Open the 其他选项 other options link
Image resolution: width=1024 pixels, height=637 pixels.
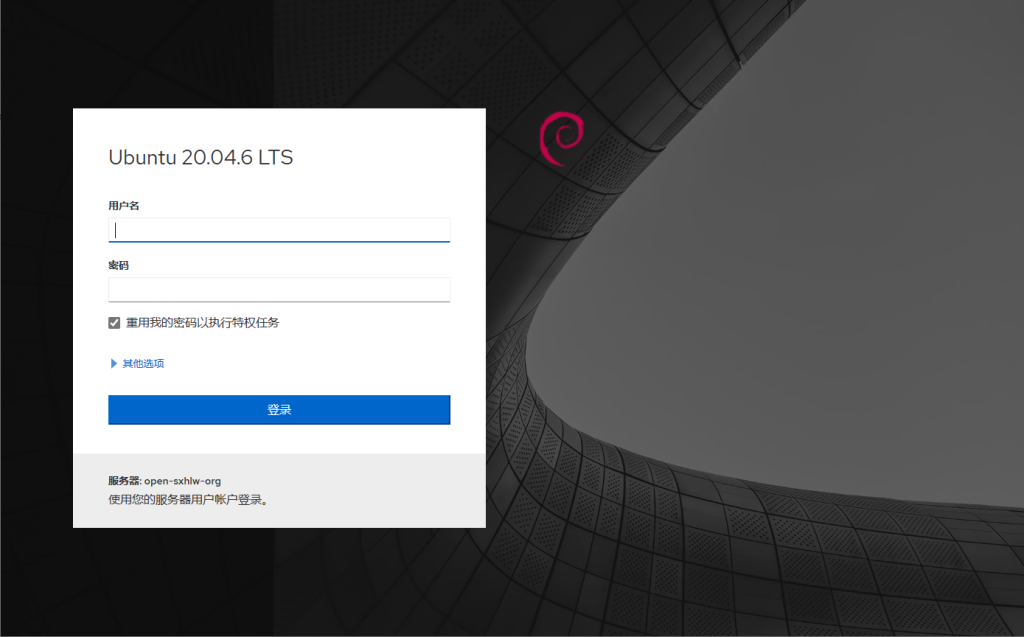pyautogui.click(x=143, y=364)
